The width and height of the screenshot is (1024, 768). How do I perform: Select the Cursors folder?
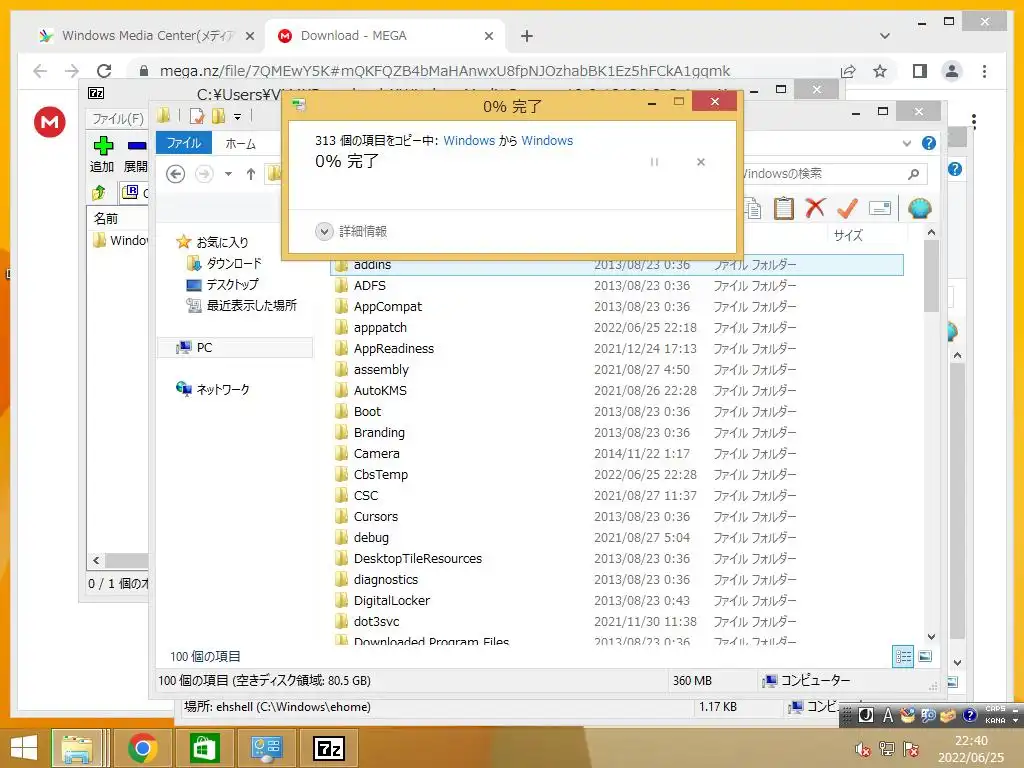click(376, 516)
